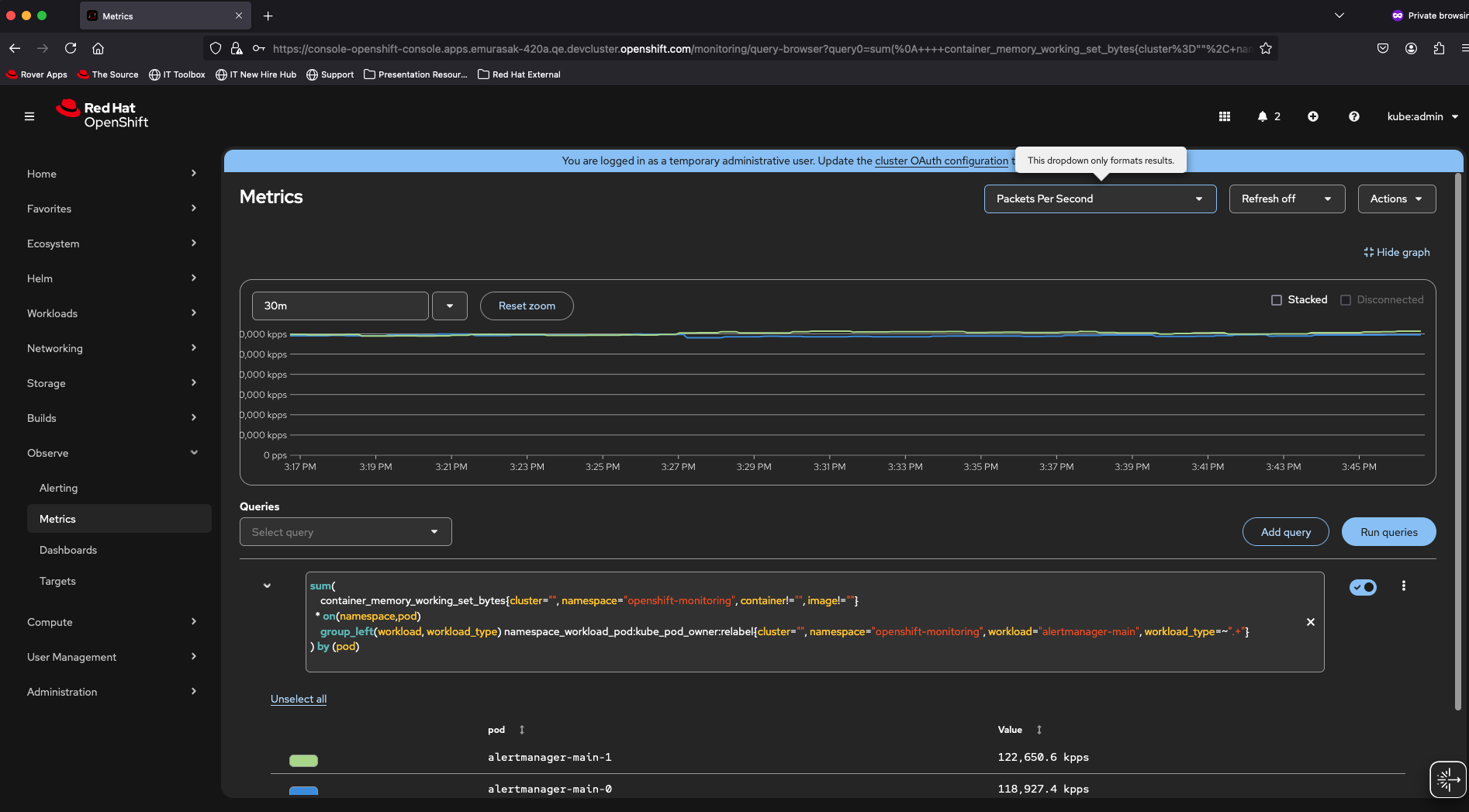Toggle the query enable switch
1469x812 pixels.
pos(1363,587)
